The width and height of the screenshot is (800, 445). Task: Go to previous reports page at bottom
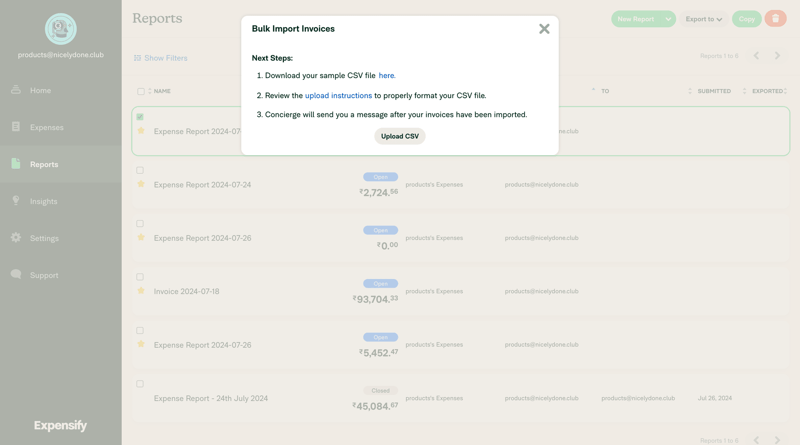(x=756, y=440)
